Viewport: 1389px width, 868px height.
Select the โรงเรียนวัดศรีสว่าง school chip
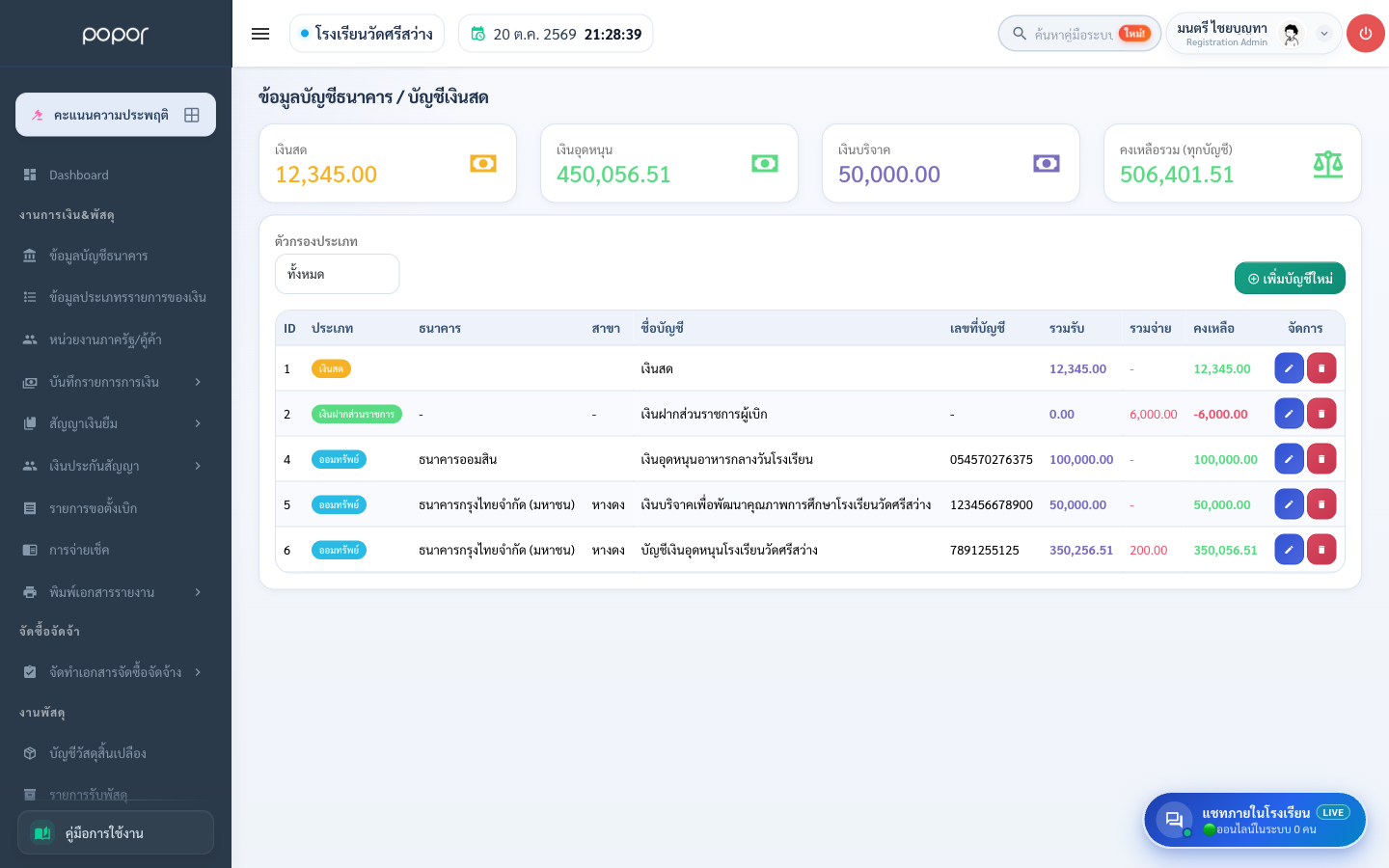coord(367,34)
